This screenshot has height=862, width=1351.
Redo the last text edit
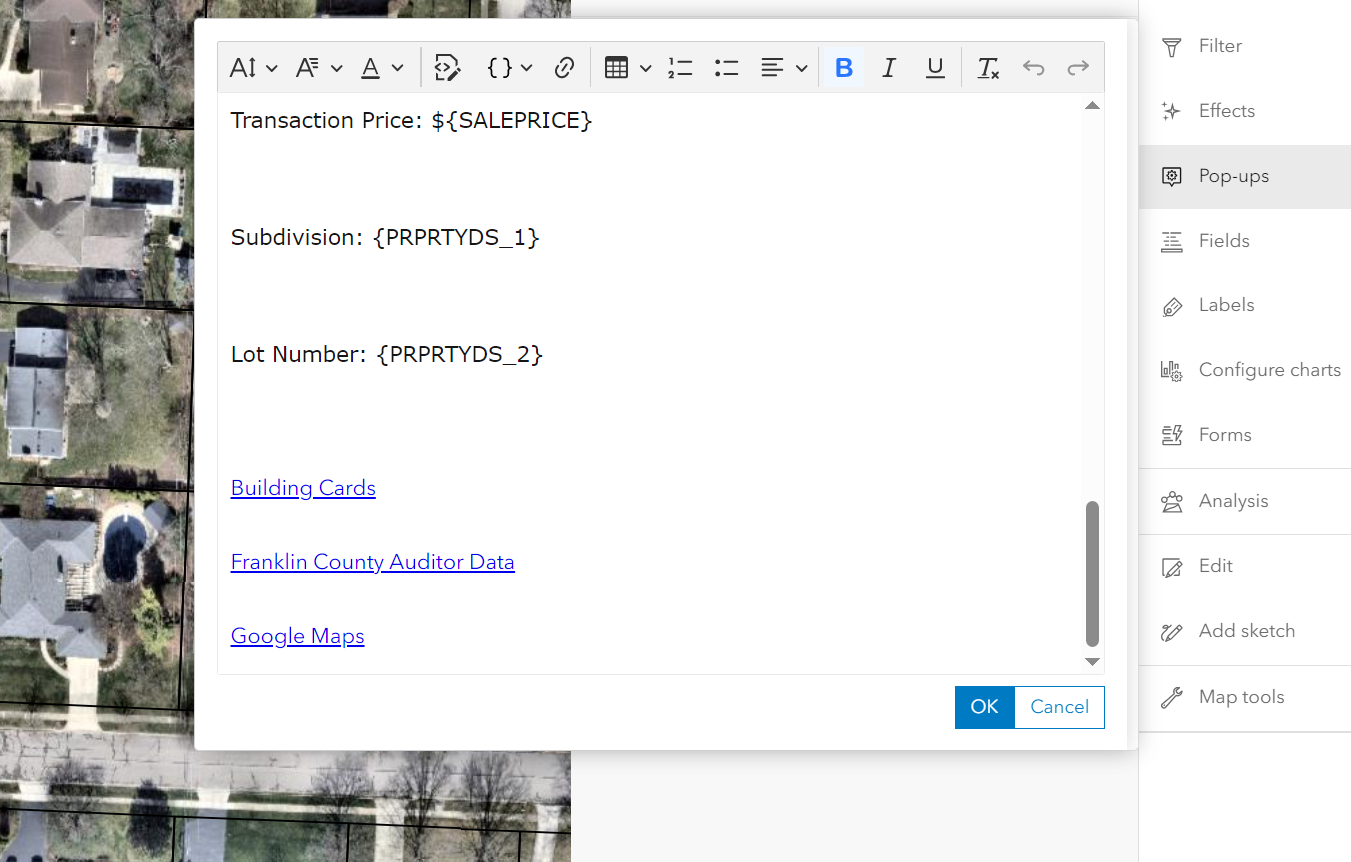pyautogui.click(x=1078, y=67)
